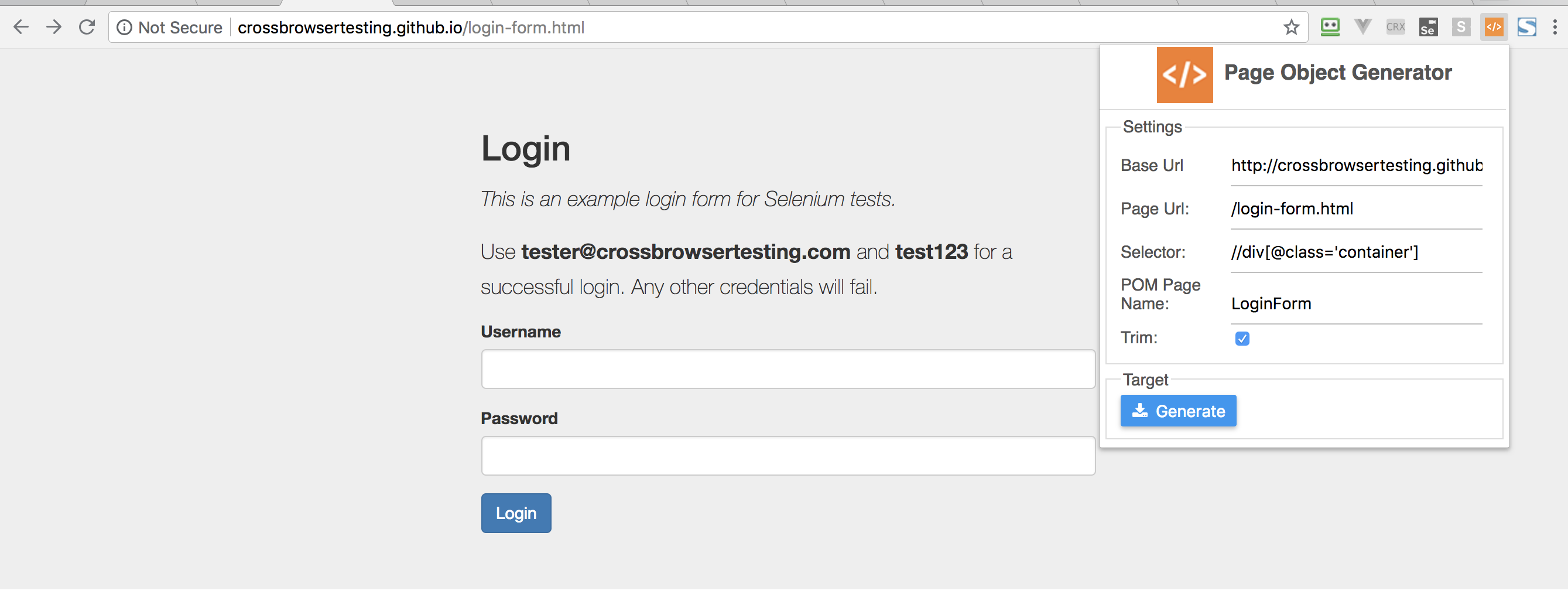Edit the Base Url field
Image resolution: width=1568 pixels, height=594 pixels.
coord(1356,166)
